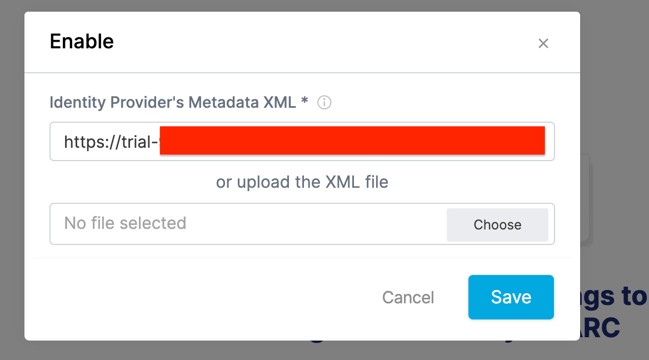Click the "Identity Provider's Metadata XML" label
Viewport: 649px width, 360px height.
pyautogui.click(x=173, y=102)
